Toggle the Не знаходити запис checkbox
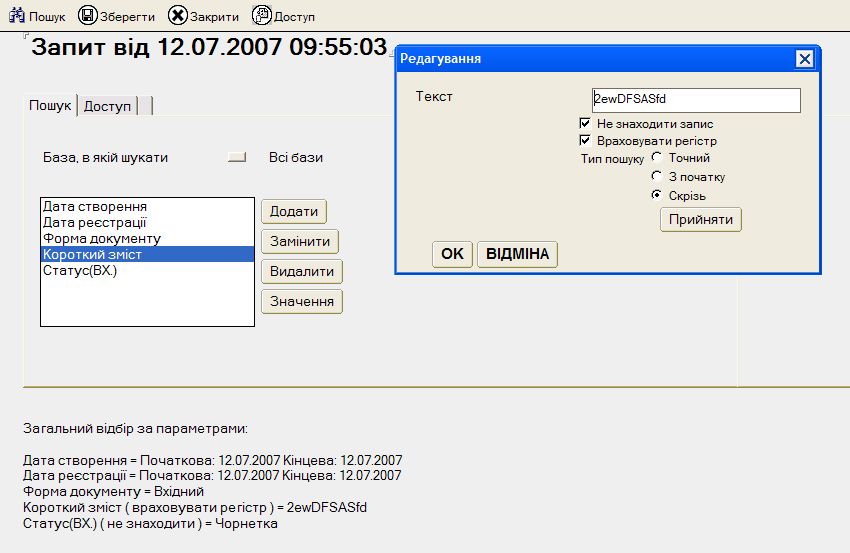The width and height of the screenshot is (850, 553). [585, 123]
